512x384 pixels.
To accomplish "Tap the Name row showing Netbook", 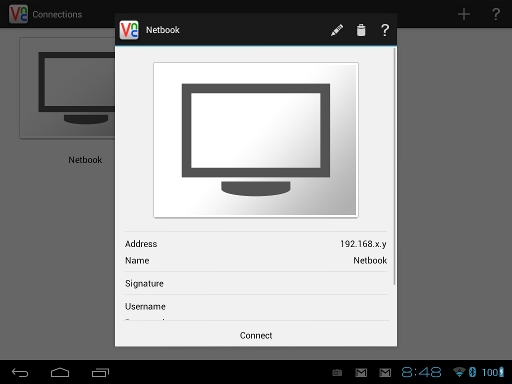I will pyautogui.click(x=256, y=260).
